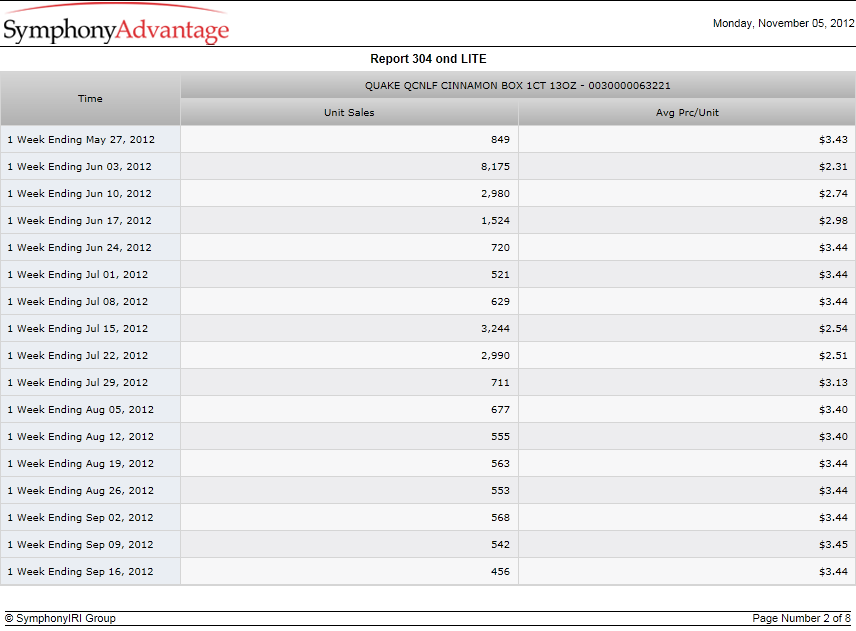Click unit sales value 677
856x631 pixels.
click(x=500, y=409)
